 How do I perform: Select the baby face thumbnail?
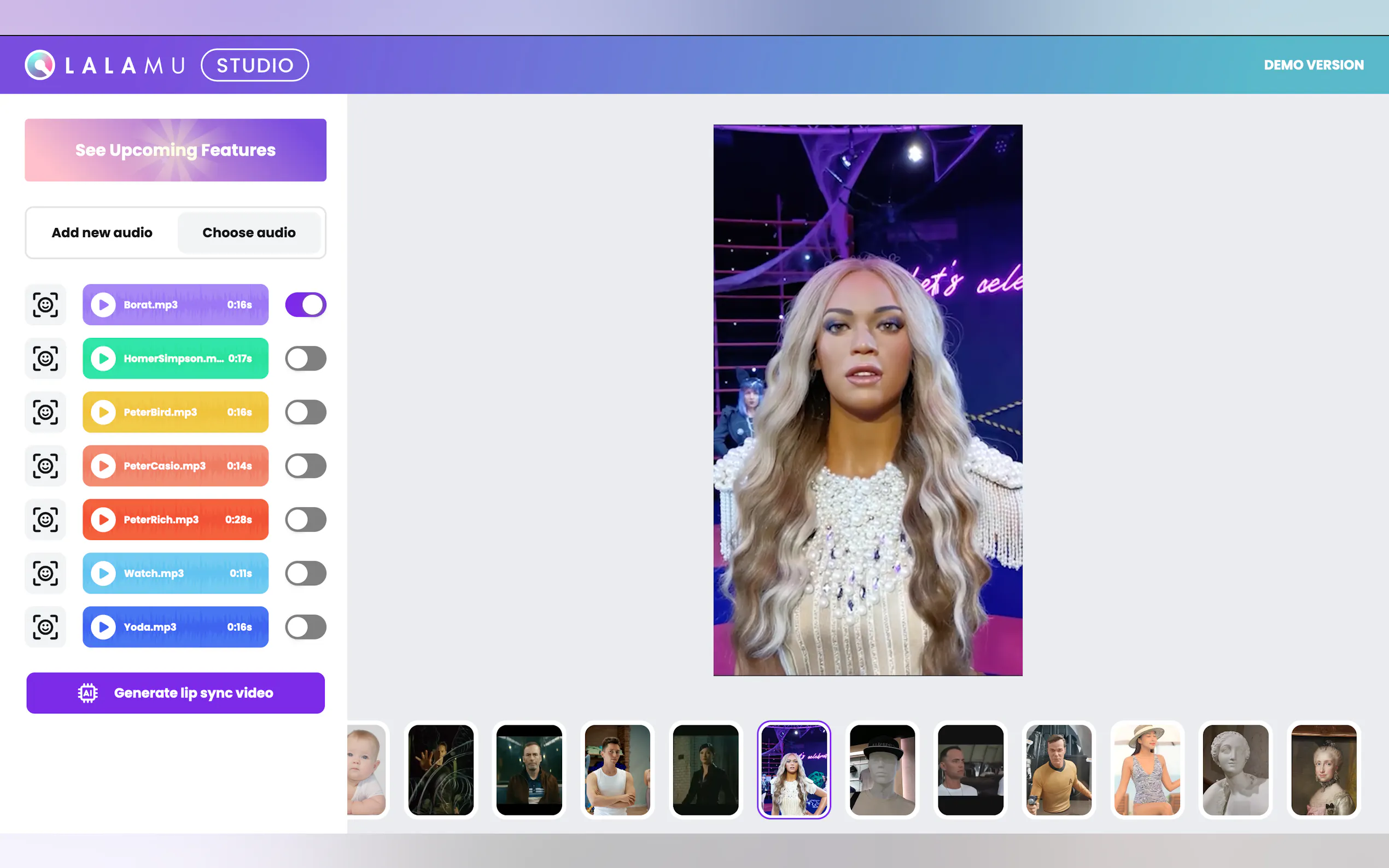366,769
